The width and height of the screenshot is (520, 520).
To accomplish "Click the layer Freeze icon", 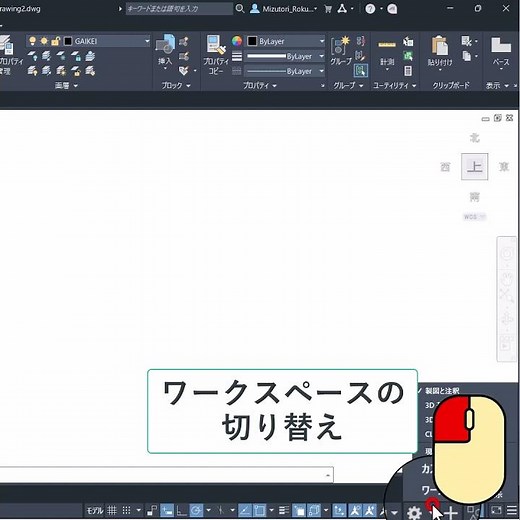I will [x=61, y=56].
